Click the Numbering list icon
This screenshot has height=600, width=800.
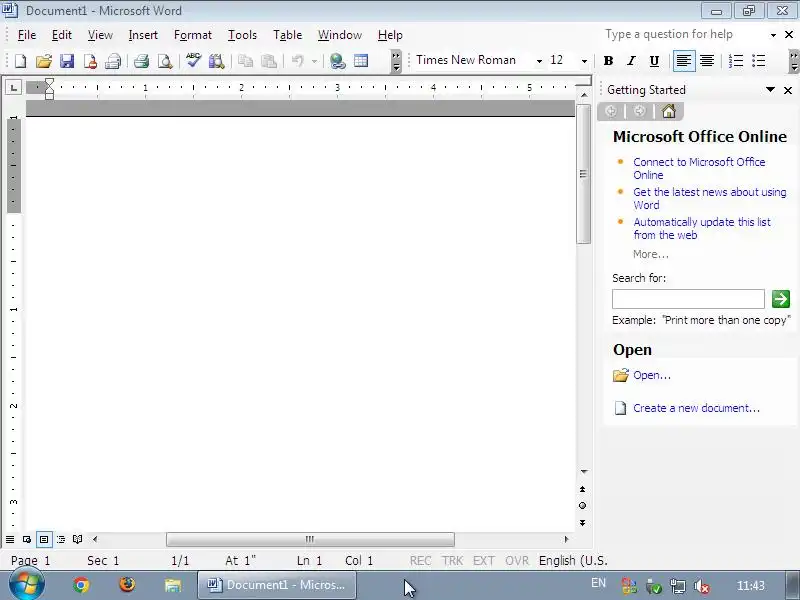[736, 61]
